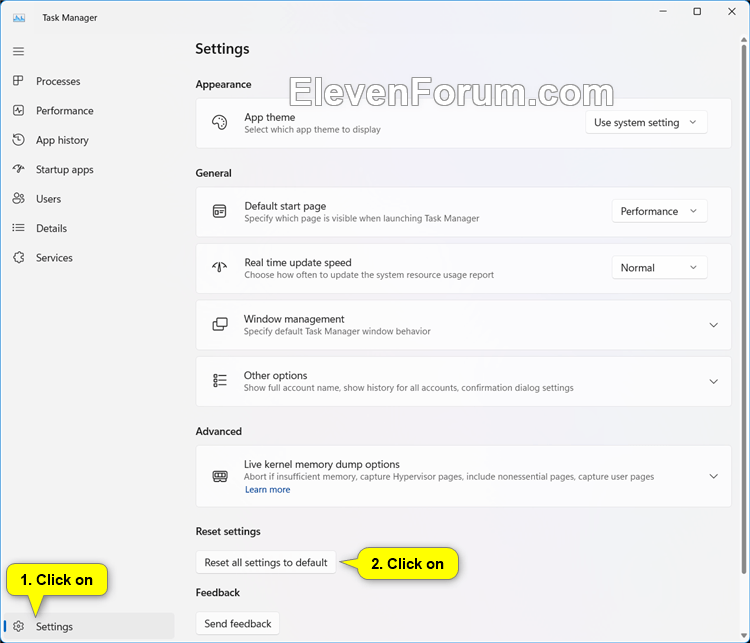750x643 pixels.
Task: Open App history in sidebar
Action: (91, 140)
